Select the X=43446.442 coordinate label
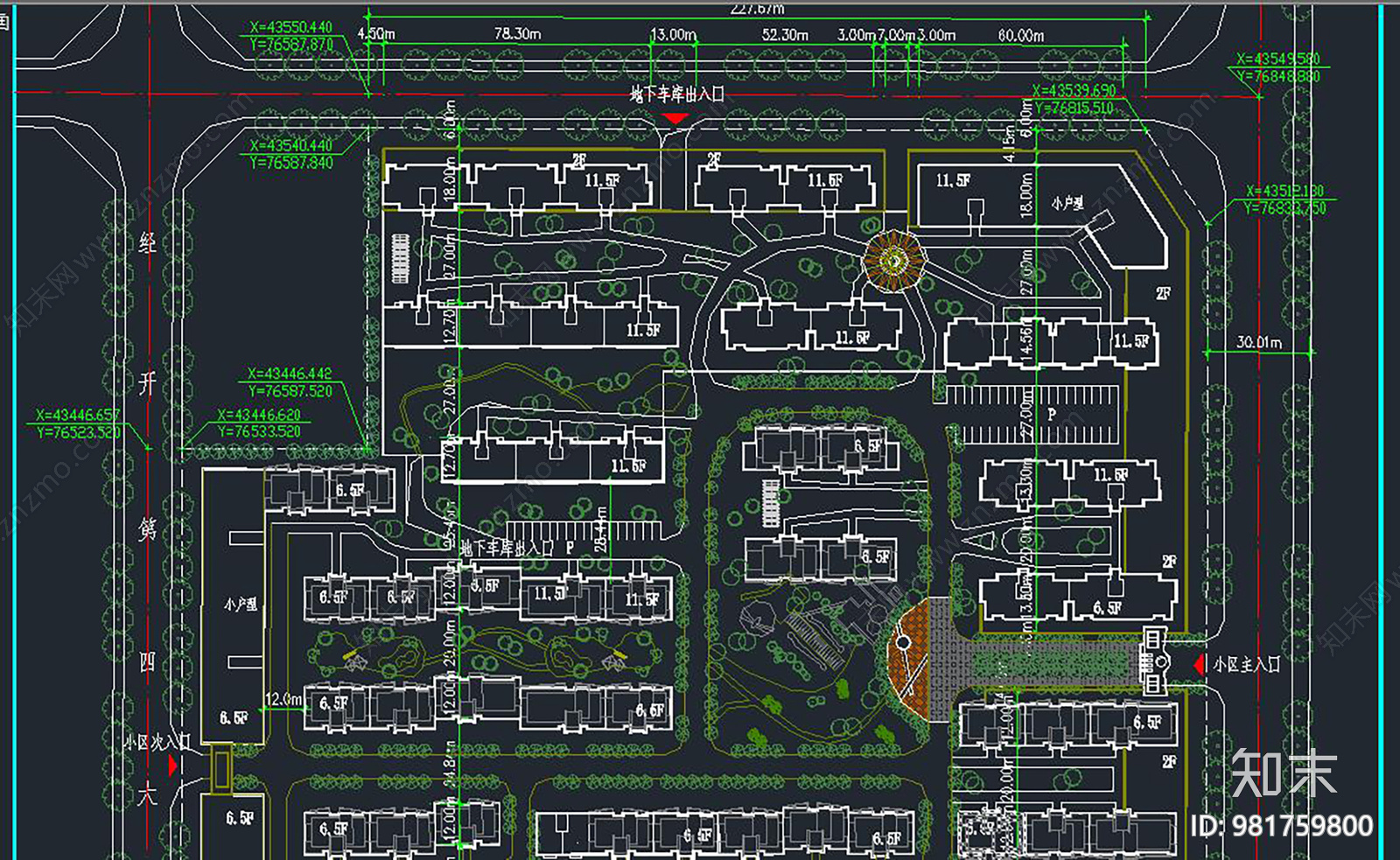 290,374
